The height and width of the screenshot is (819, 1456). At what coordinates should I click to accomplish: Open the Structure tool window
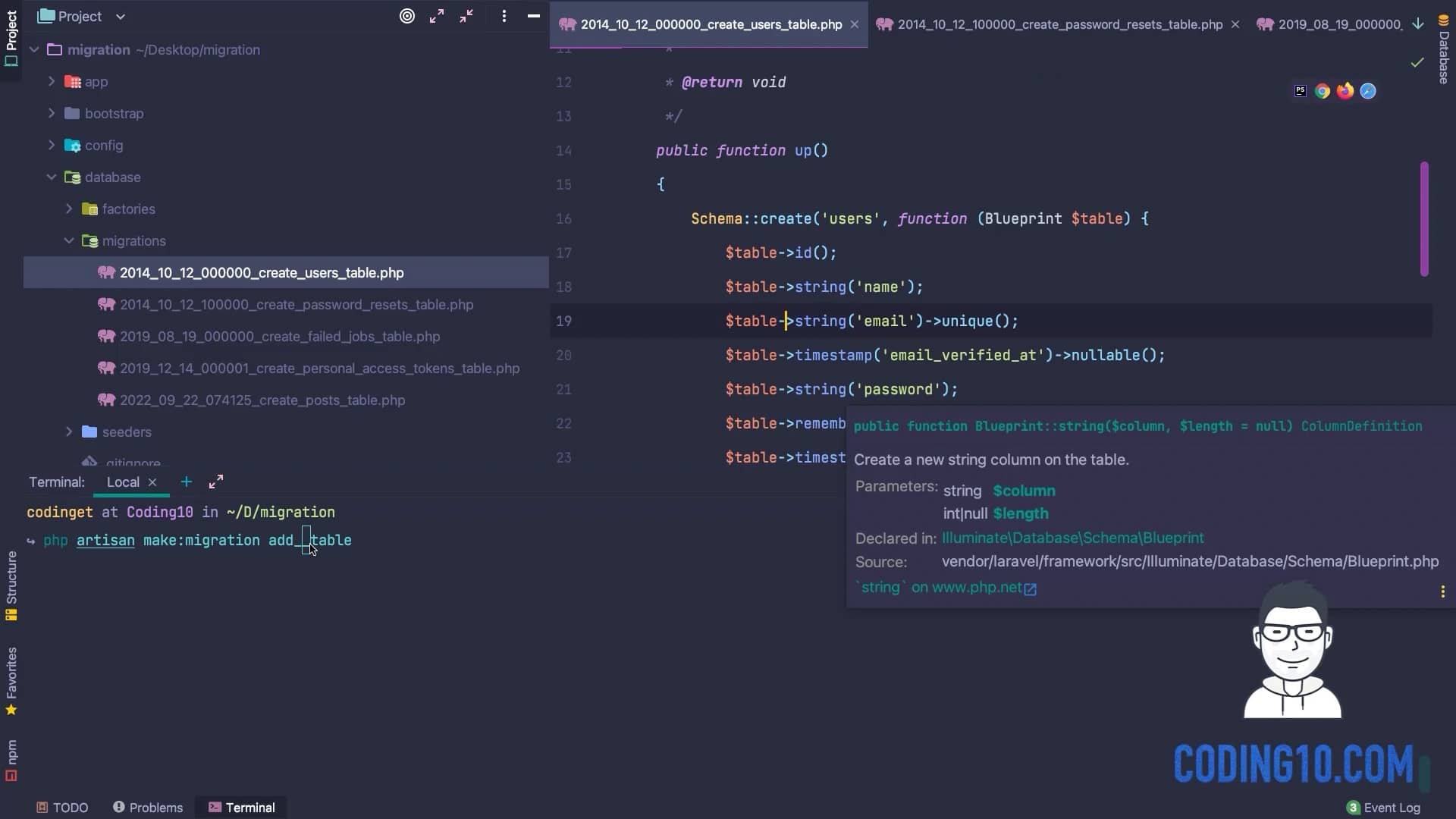click(11, 586)
